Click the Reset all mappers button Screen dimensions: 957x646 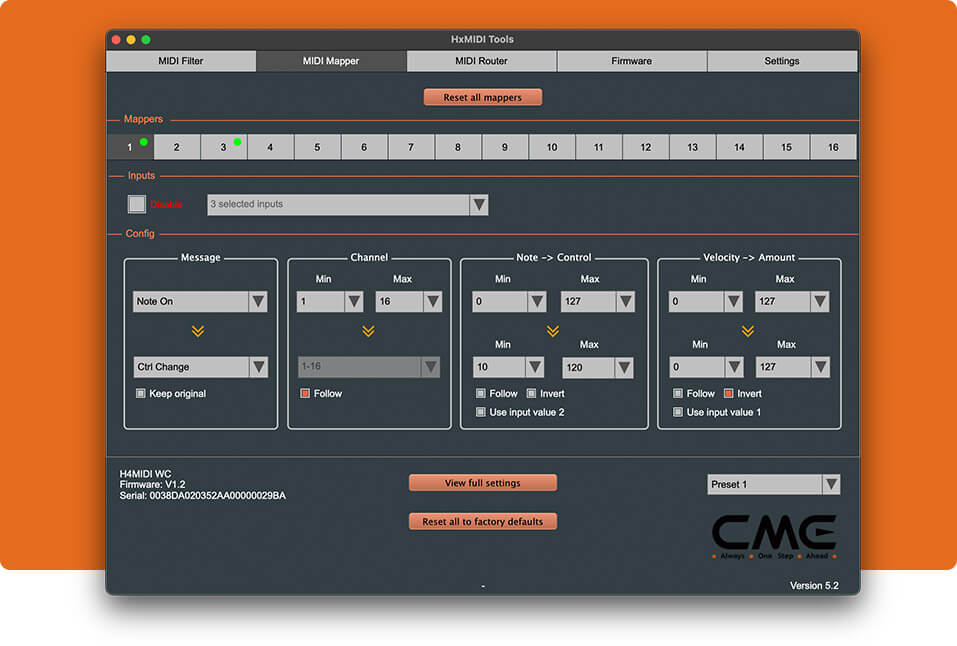(483, 97)
